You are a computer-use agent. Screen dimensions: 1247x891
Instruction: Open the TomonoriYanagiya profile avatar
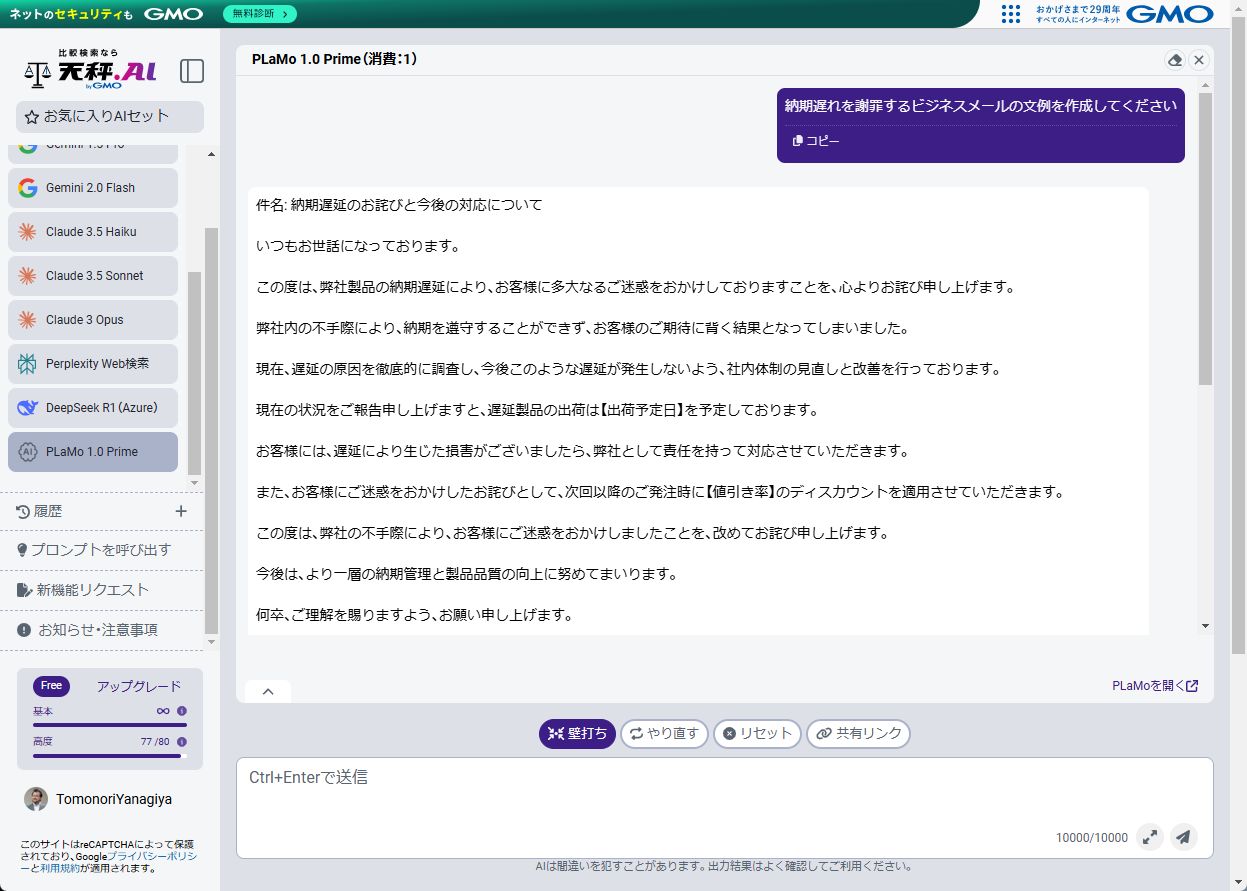point(37,799)
